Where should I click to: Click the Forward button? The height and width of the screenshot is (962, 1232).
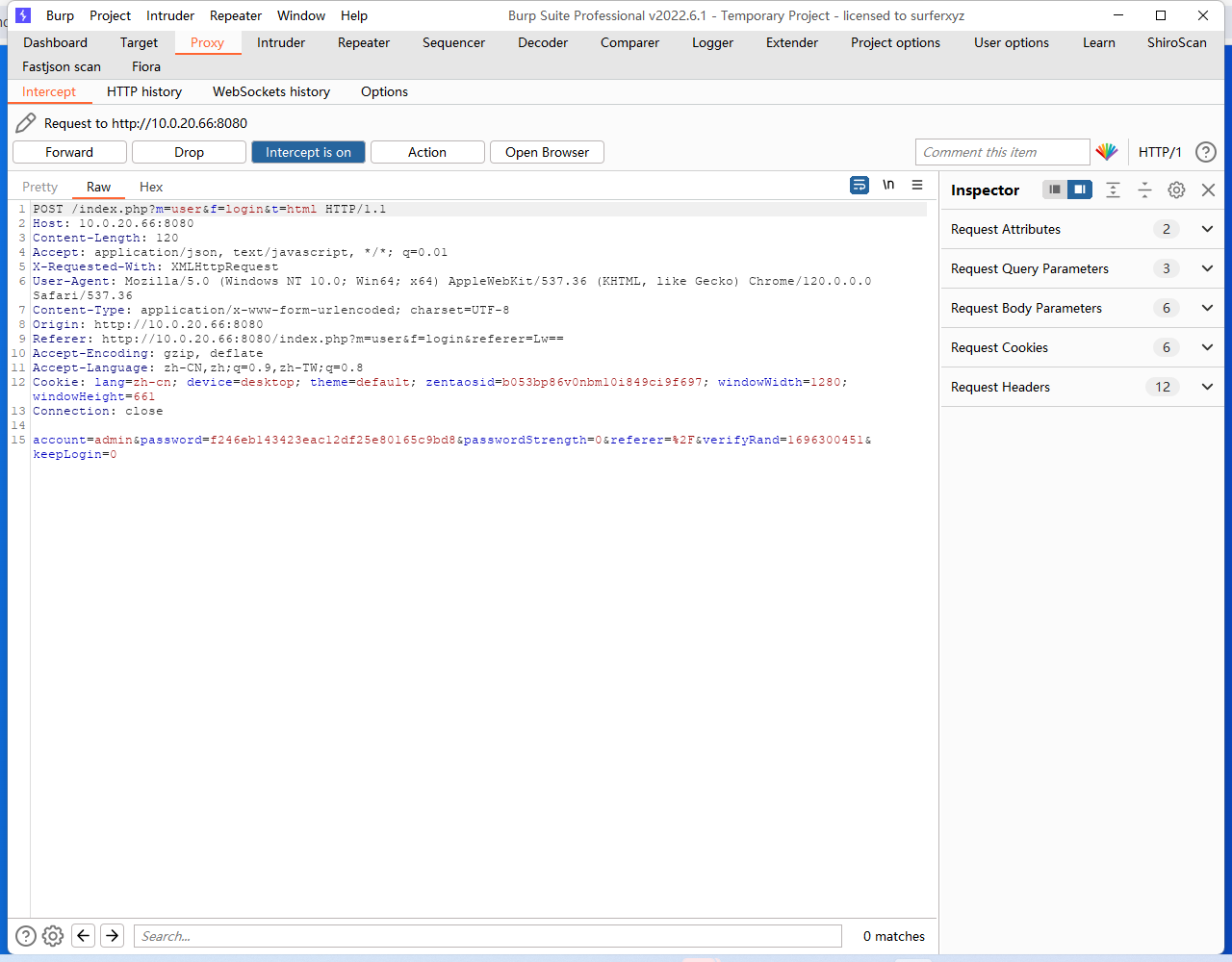click(x=69, y=152)
